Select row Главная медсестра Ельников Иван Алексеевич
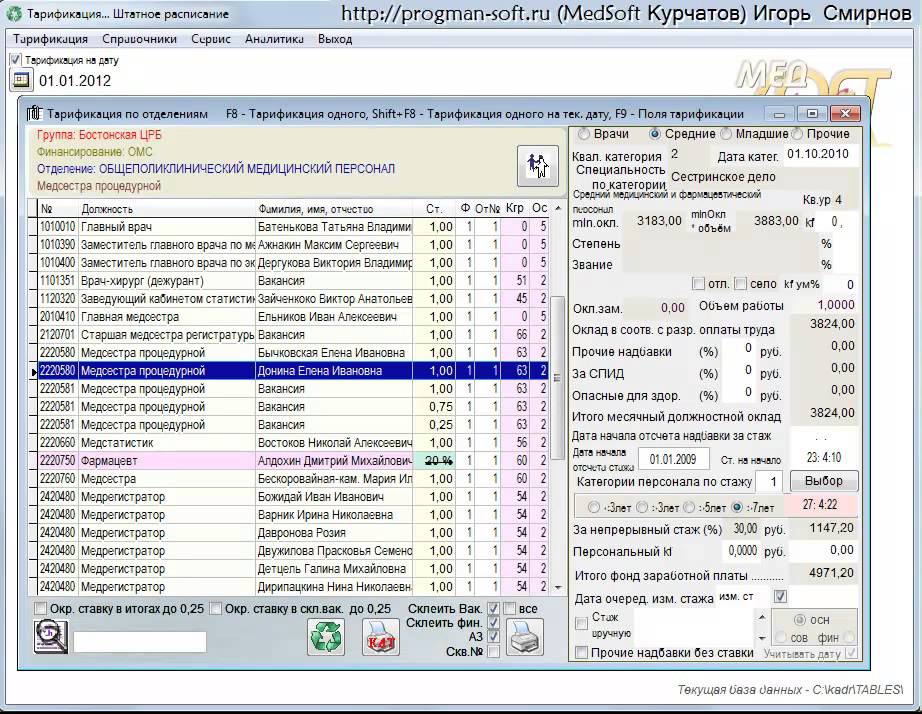The width and height of the screenshot is (922, 714). pyautogui.click(x=293, y=316)
